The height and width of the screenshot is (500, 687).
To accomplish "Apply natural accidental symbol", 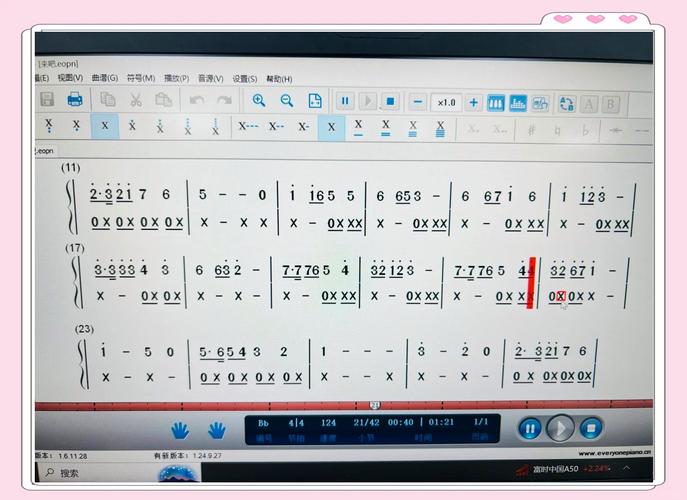I will click(557, 131).
